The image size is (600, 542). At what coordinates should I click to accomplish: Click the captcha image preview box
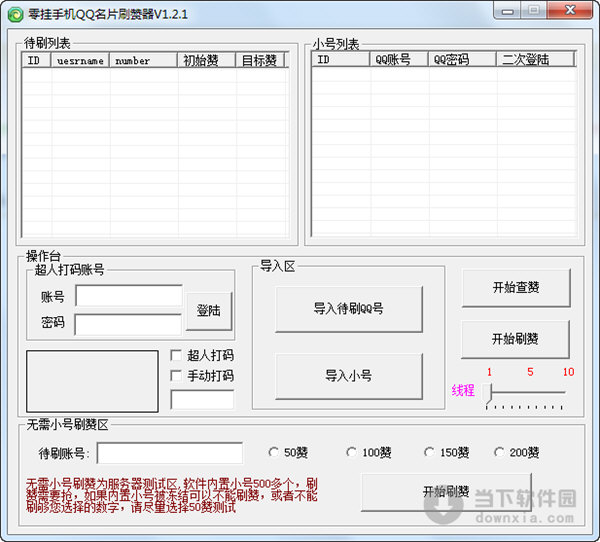click(92, 381)
